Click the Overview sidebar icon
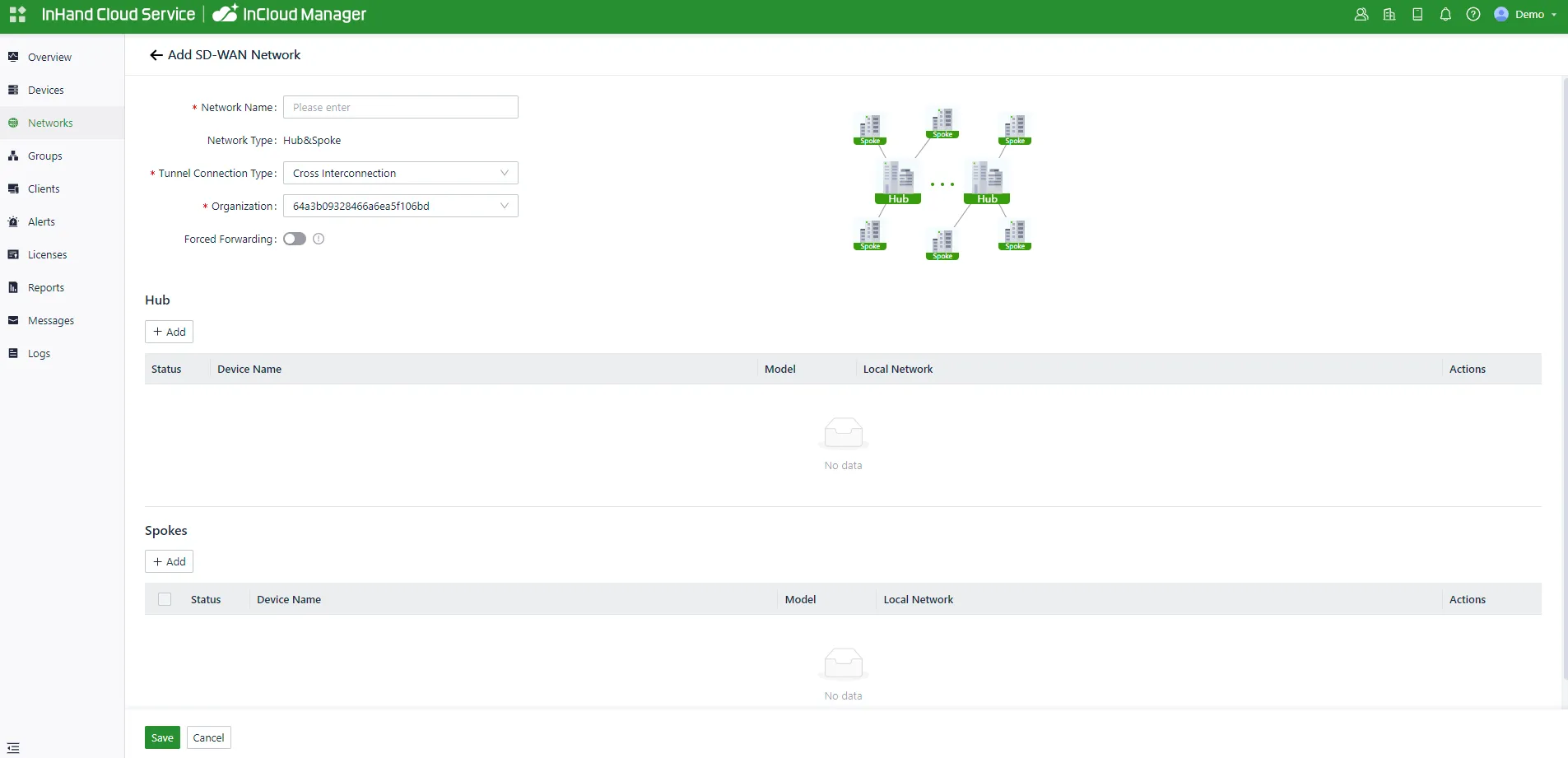The image size is (1568, 758). pos(13,57)
